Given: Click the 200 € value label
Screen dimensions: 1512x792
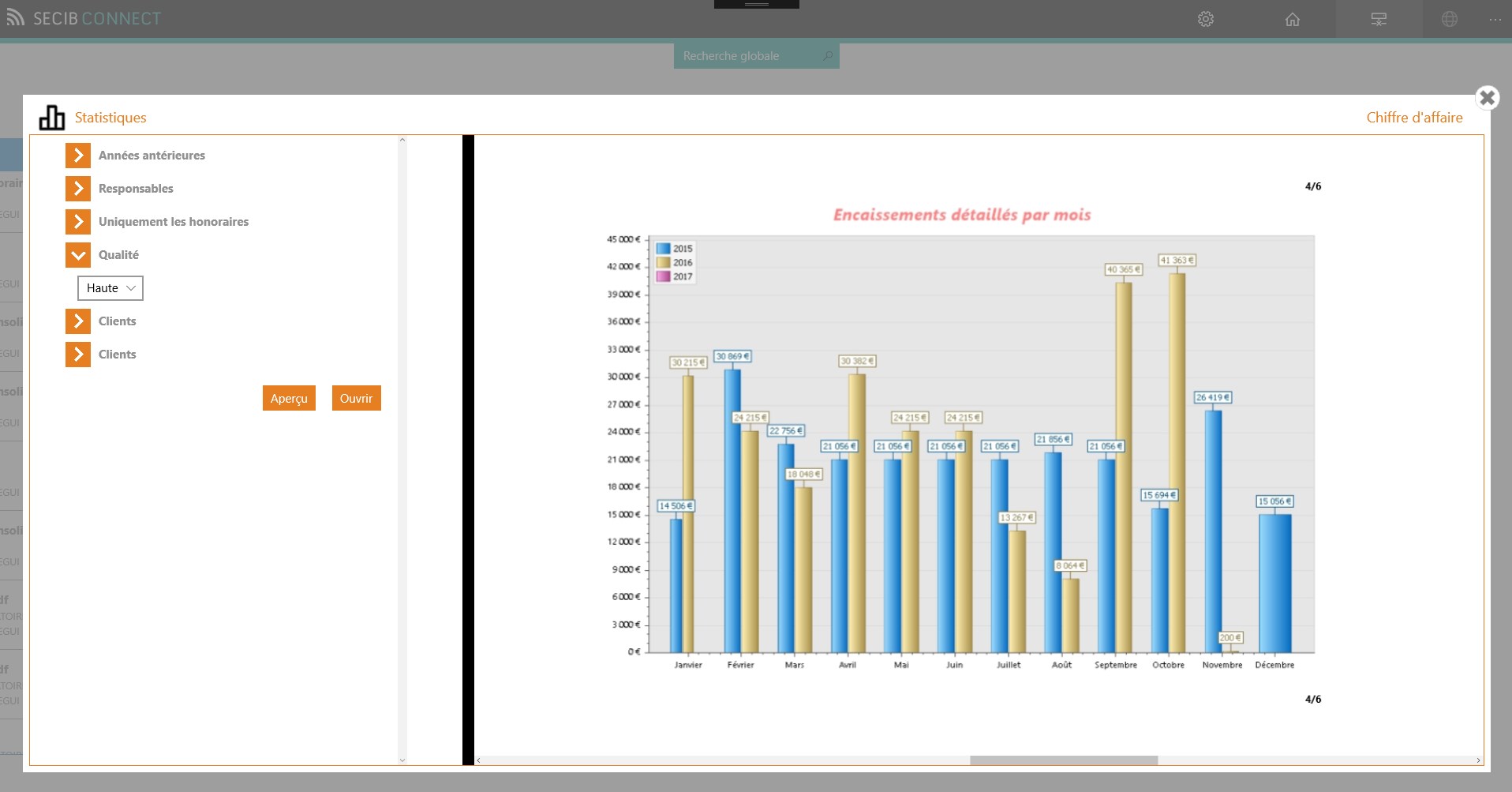Looking at the screenshot, I should click(1230, 637).
